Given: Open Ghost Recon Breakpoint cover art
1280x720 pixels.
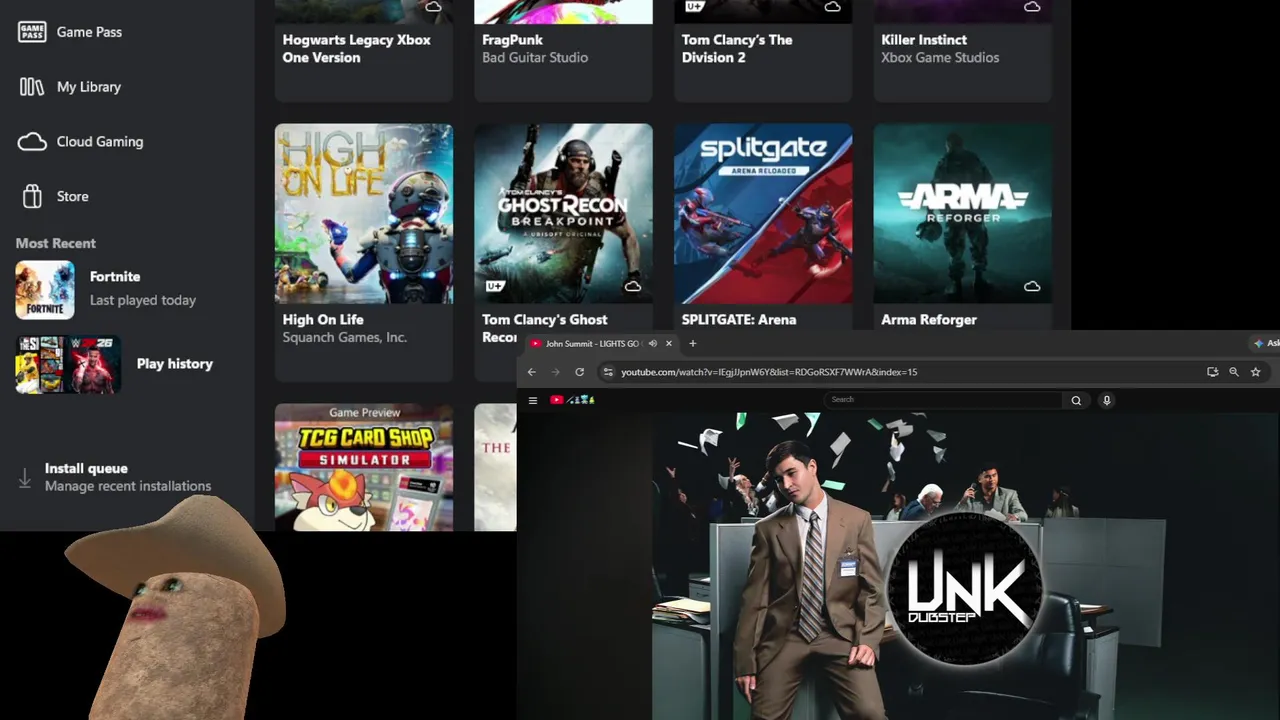Looking at the screenshot, I should tap(563, 214).
